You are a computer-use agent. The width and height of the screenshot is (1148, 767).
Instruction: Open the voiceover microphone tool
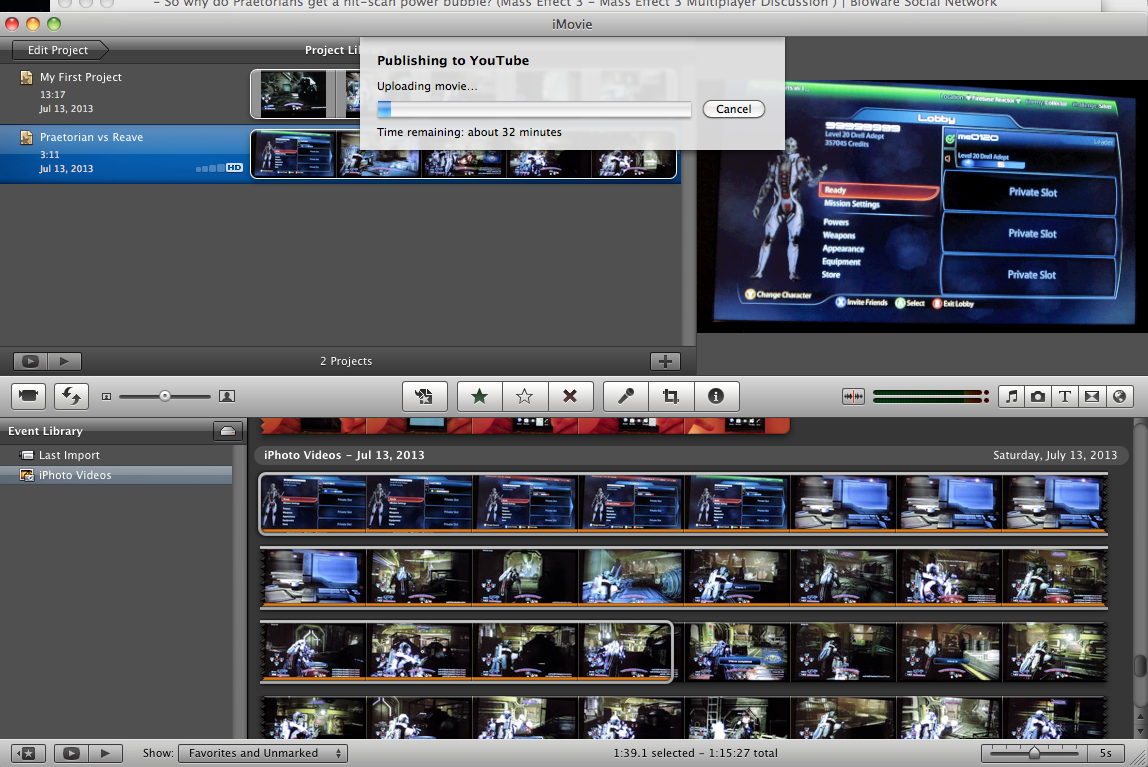(626, 396)
